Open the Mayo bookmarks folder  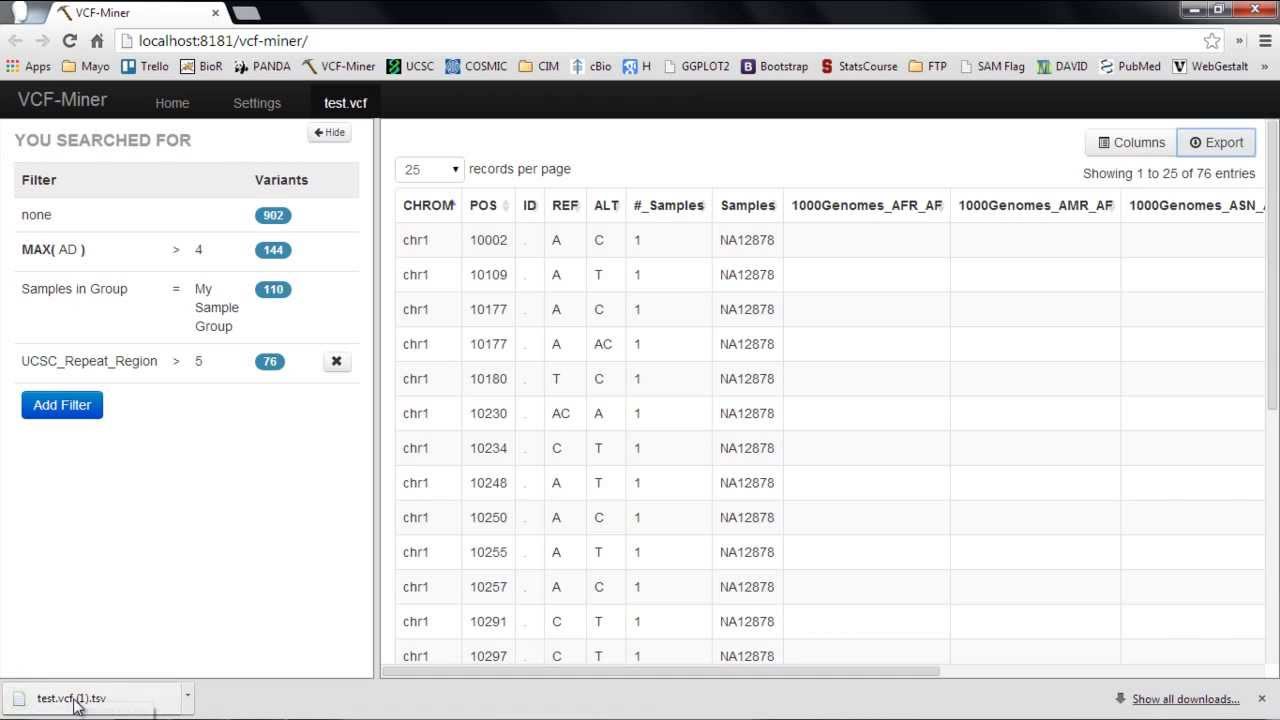tap(86, 66)
